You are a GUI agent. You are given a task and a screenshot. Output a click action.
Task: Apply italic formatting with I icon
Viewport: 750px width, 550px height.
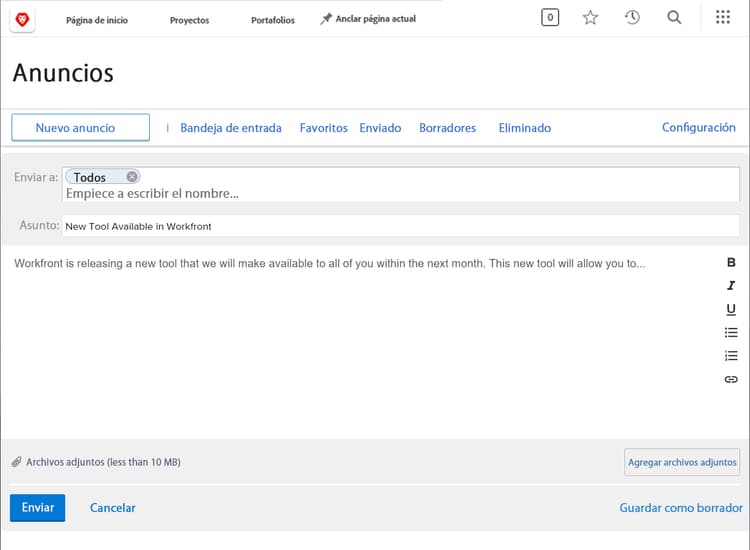point(731,286)
